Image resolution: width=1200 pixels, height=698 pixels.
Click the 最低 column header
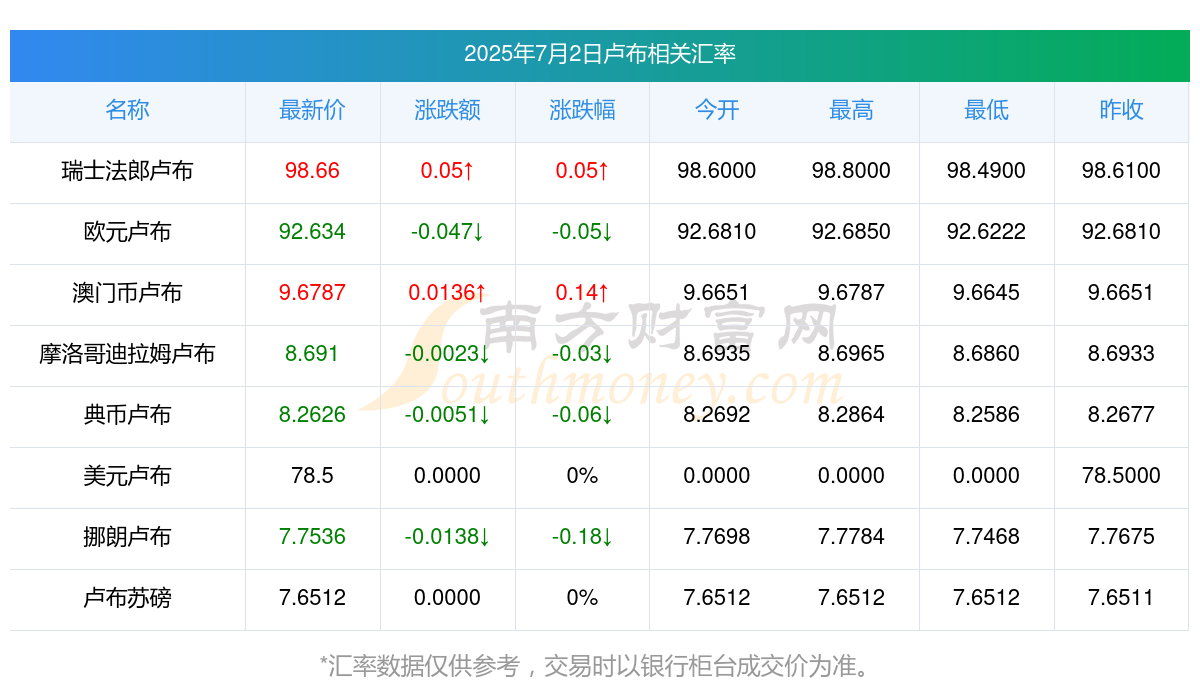coord(986,110)
